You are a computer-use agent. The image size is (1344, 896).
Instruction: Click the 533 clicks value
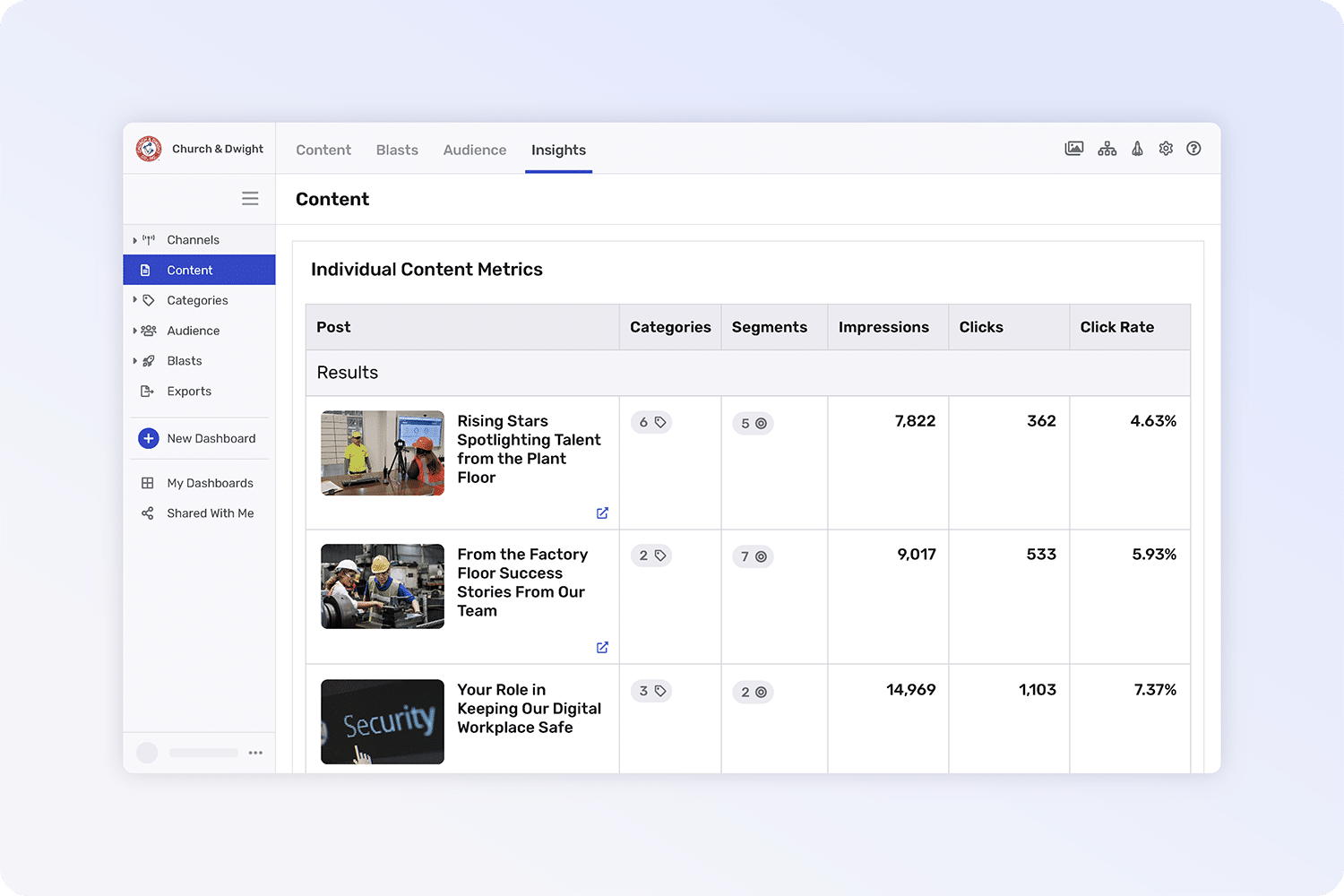(x=1041, y=555)
